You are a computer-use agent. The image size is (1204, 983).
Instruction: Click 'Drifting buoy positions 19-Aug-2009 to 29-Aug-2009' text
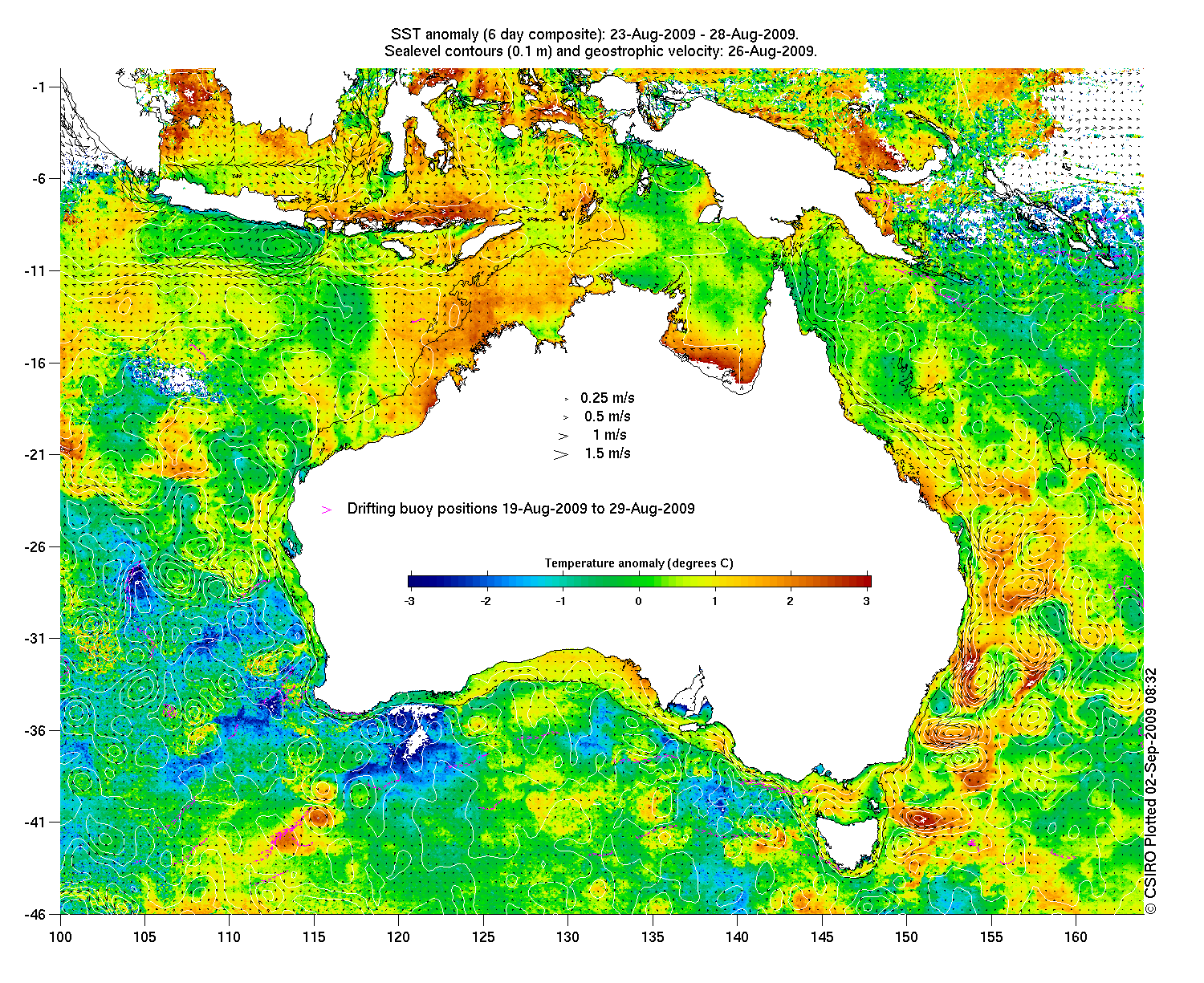[521, 509]
